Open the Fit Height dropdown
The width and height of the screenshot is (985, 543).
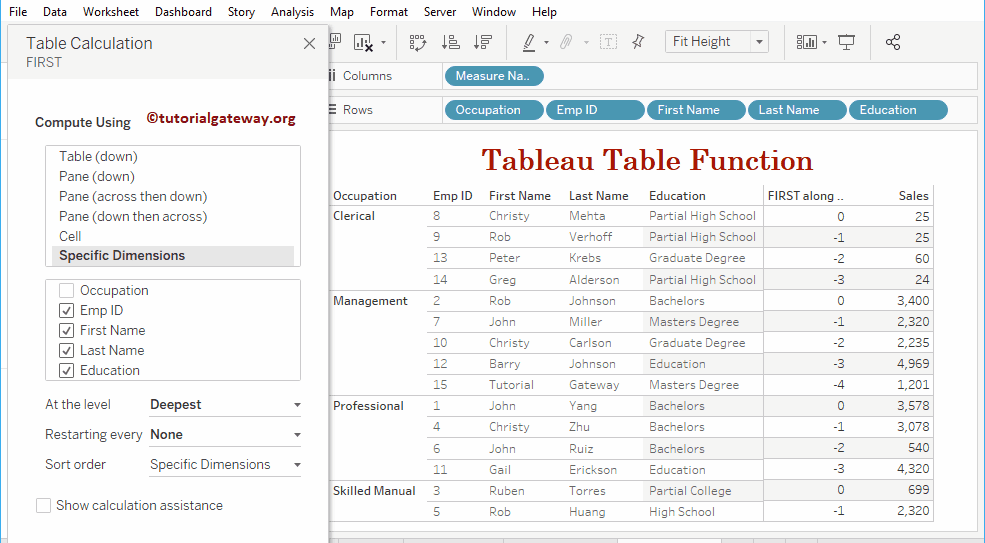click(x=716, y=41)
